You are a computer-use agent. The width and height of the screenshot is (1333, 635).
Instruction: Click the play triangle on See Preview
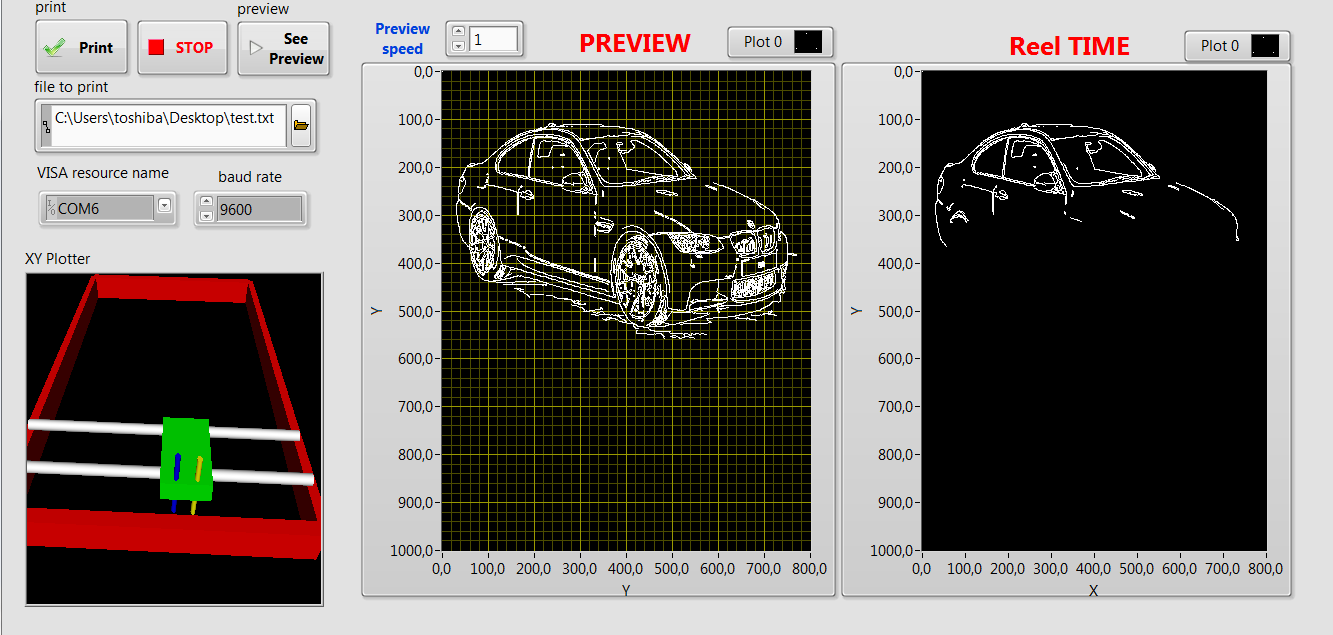point(257,48)
